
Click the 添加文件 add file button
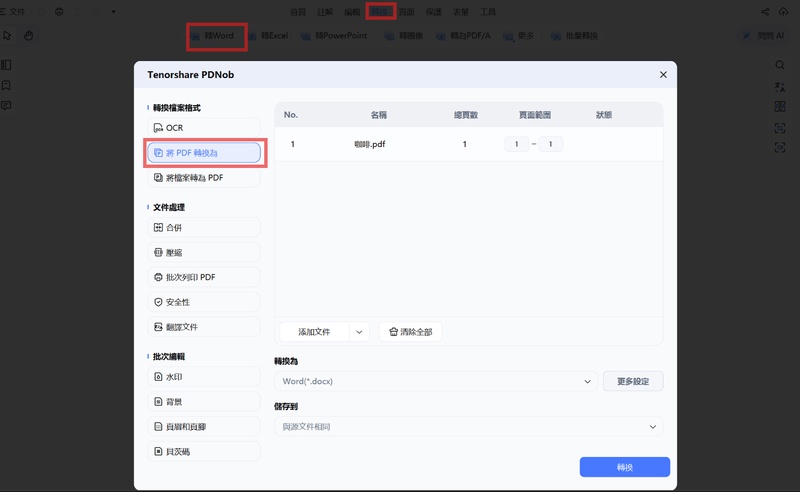[314, 332]
